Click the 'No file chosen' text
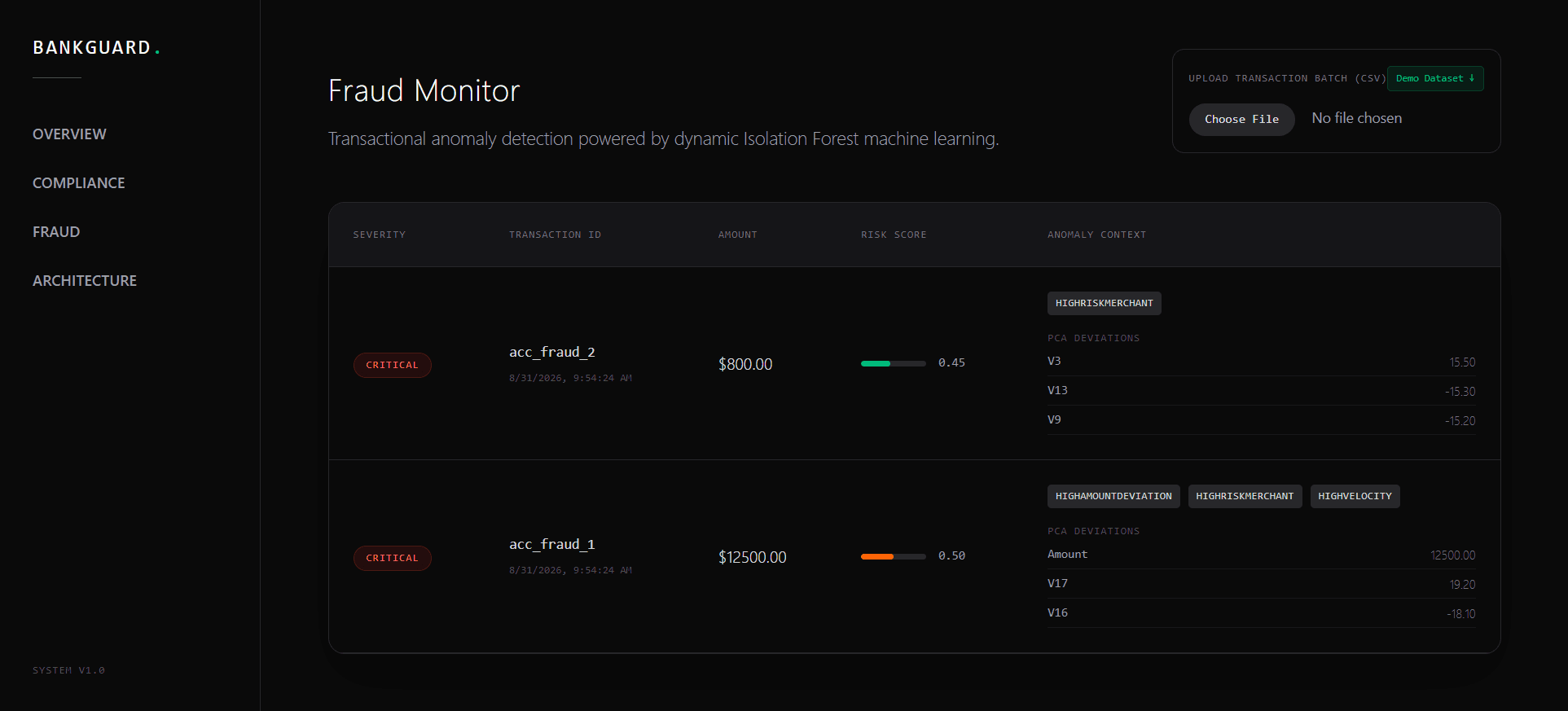1568x711 pixels. pyautogui.click(x=1356, y=118)
